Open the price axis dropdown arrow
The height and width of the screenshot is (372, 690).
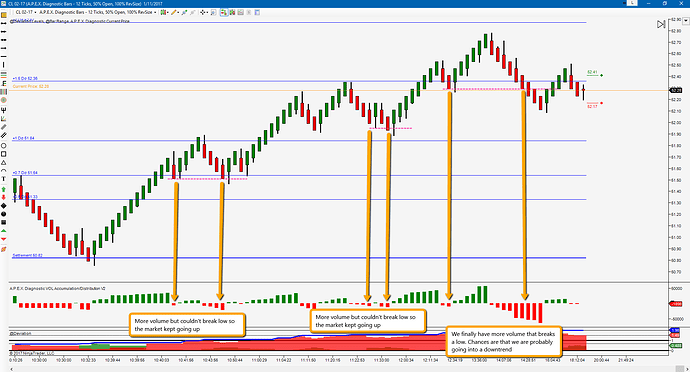pos(686,21)
